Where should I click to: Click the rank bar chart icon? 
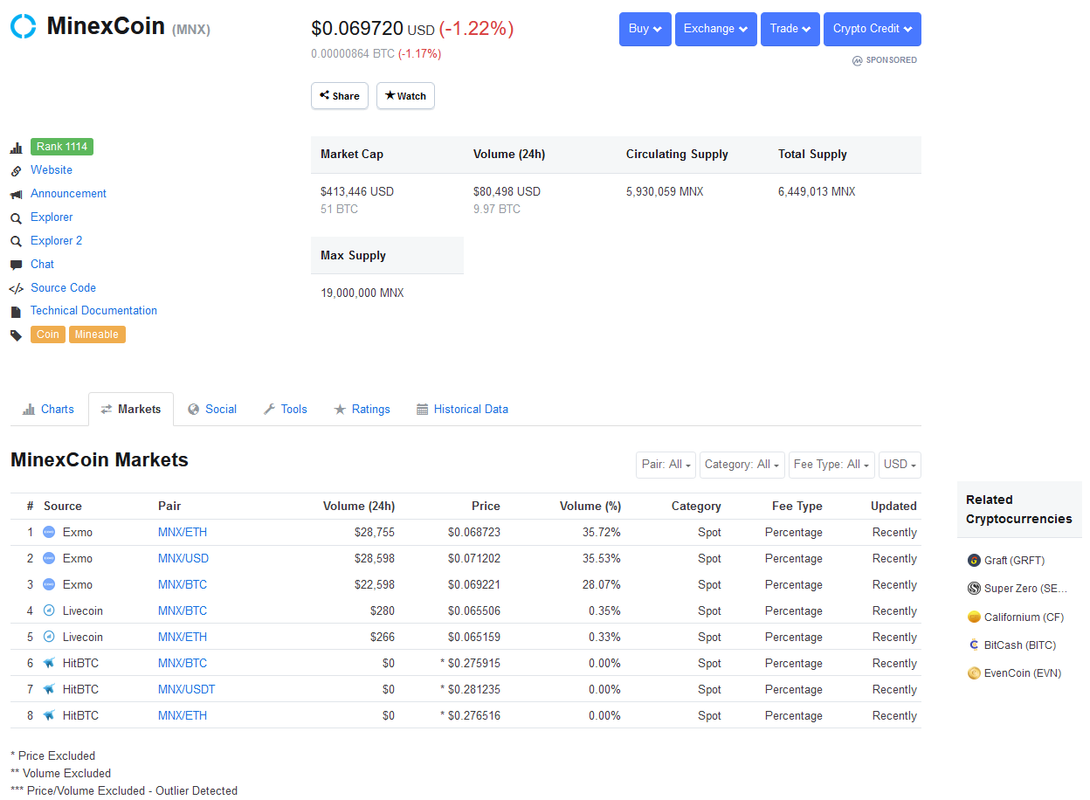coord(16,147)
